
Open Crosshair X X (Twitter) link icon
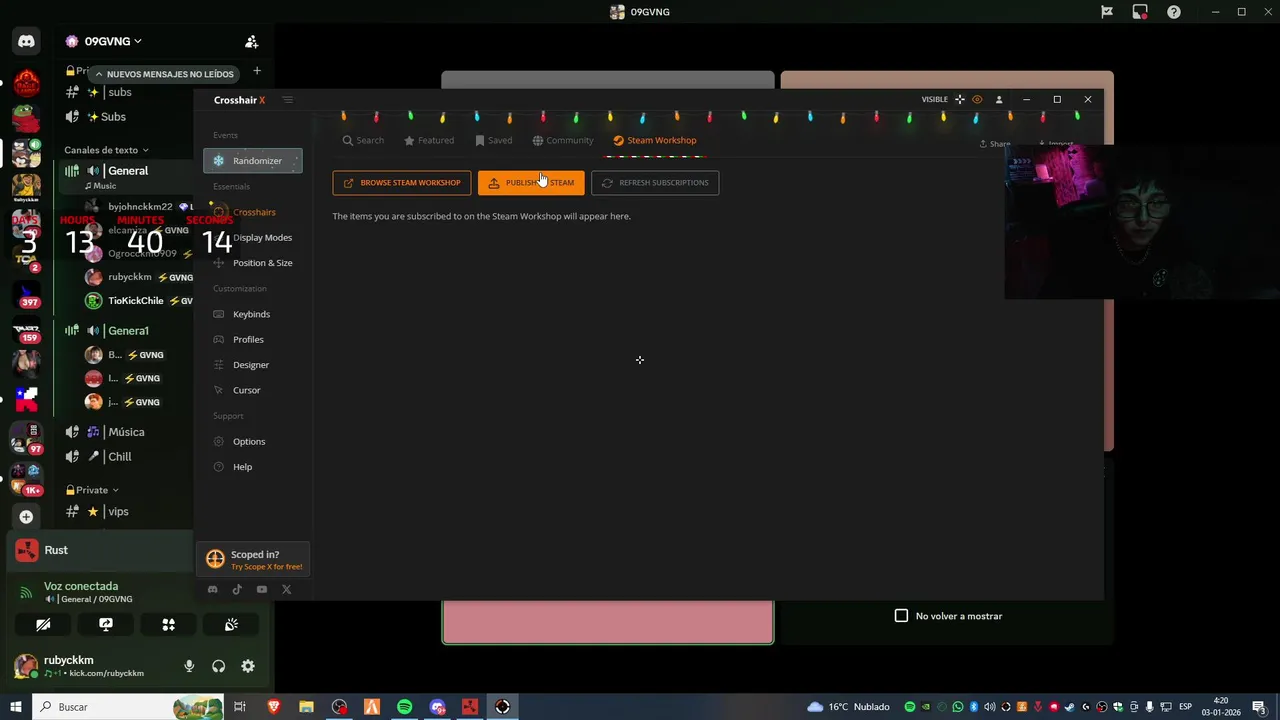tap(287, 590)
